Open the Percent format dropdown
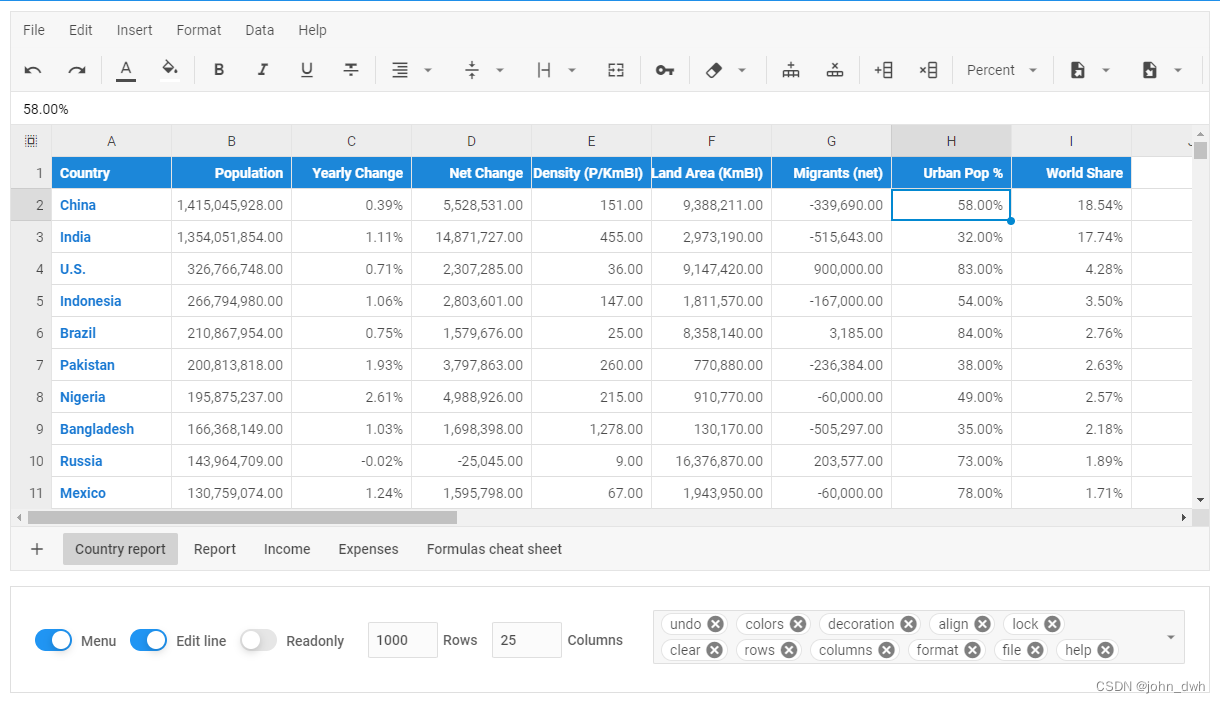The height and width of the screenshot is (703, 1220). point(1003,70)
